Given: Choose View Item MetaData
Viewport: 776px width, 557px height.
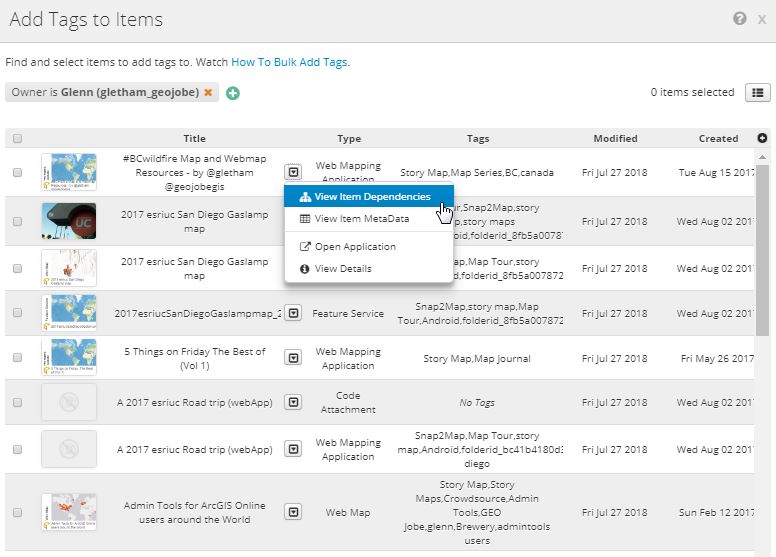Looking at the screenshot, I should (361, 219).
